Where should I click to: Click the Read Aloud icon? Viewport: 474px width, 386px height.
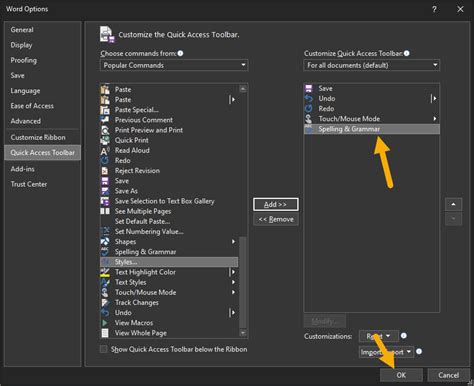105,150
